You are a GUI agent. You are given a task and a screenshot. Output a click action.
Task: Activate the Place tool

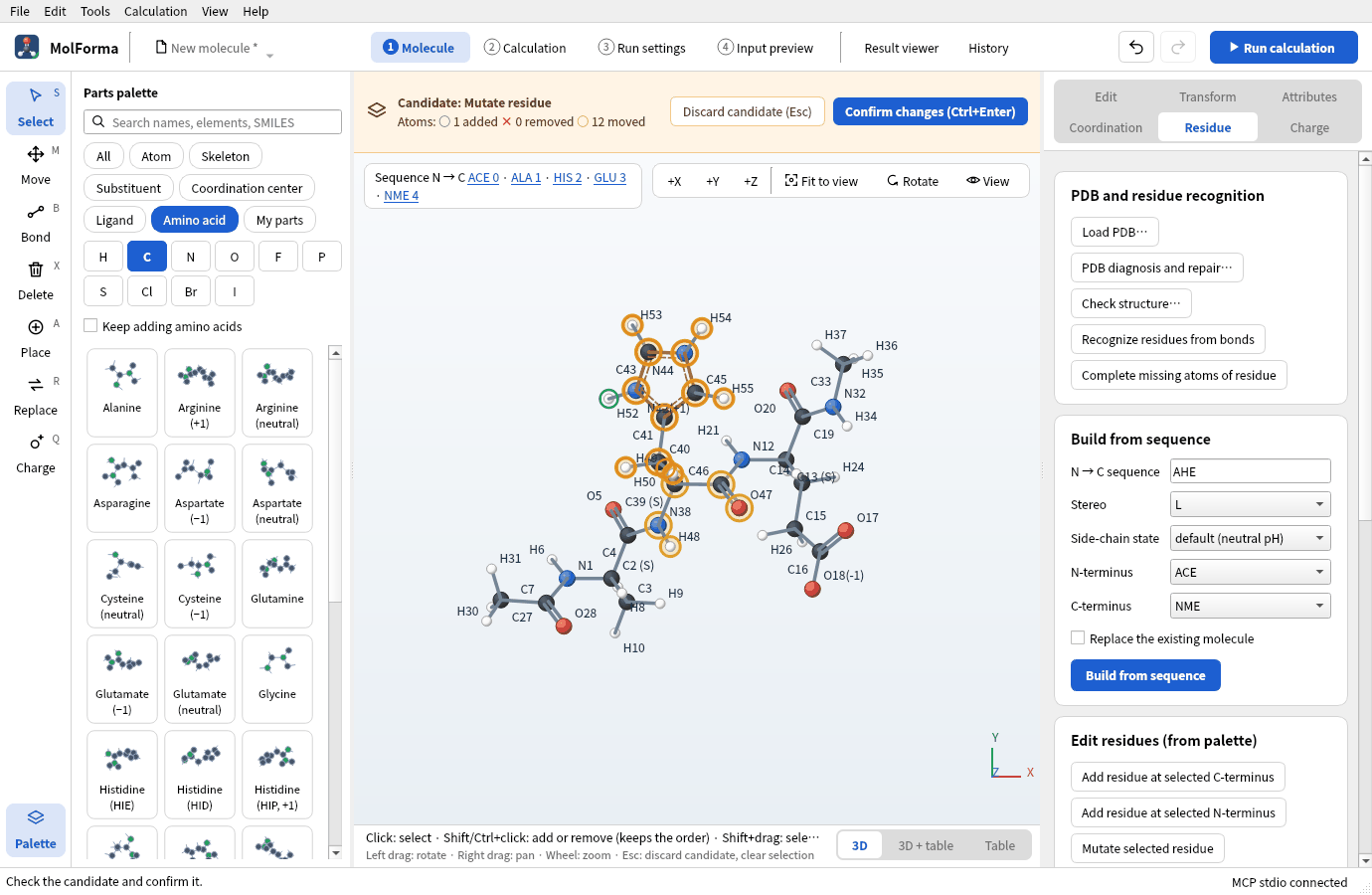tap(36, 338)
